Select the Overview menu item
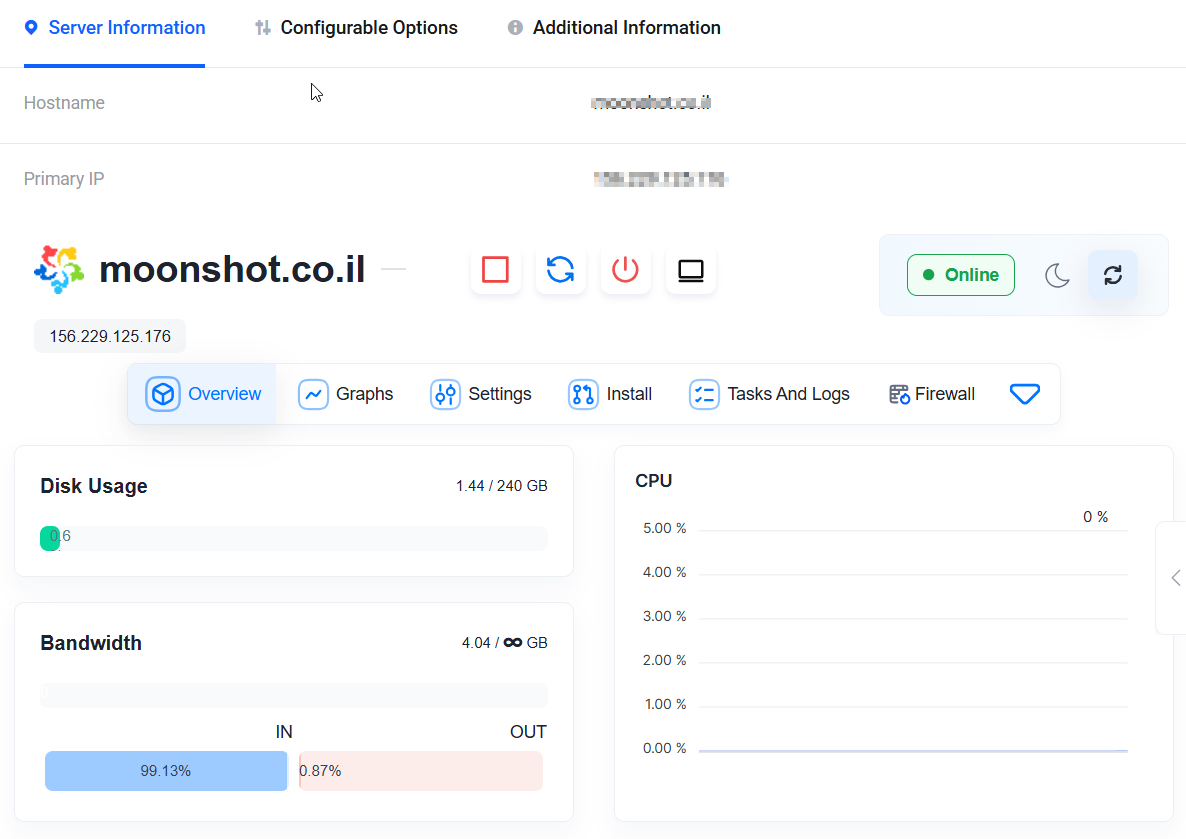1186x839 pixels. pos(203,394)
